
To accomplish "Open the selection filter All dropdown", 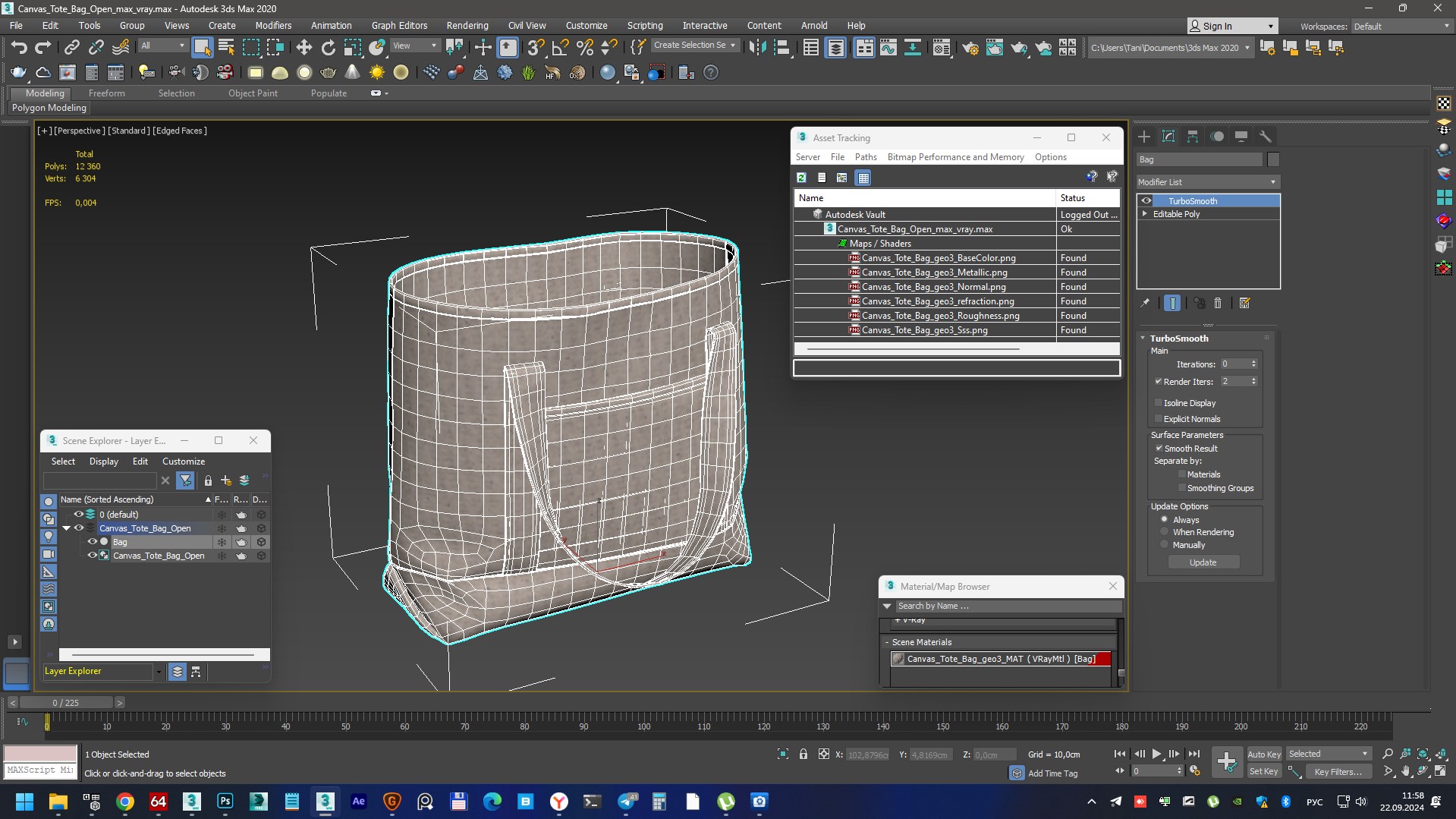I will pyautogui.click(x=162, y=46).
